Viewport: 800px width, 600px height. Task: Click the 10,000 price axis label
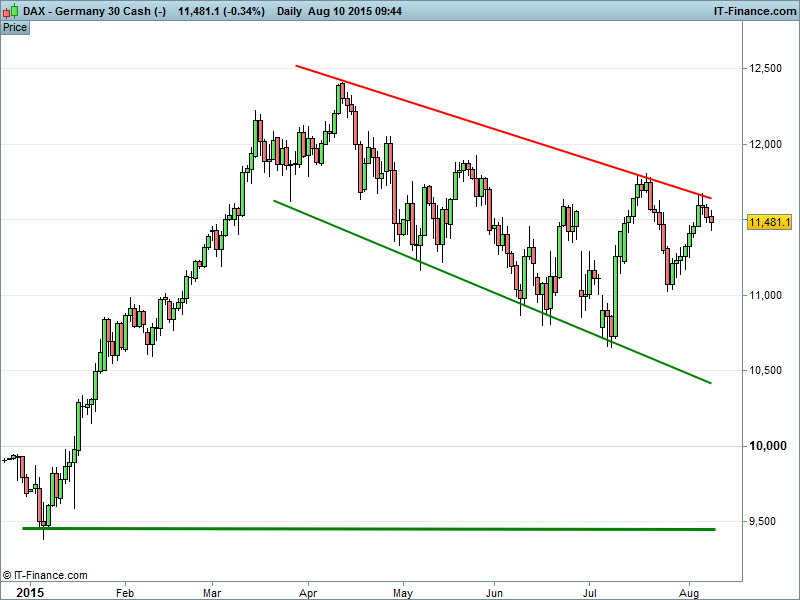coord(765,446)
